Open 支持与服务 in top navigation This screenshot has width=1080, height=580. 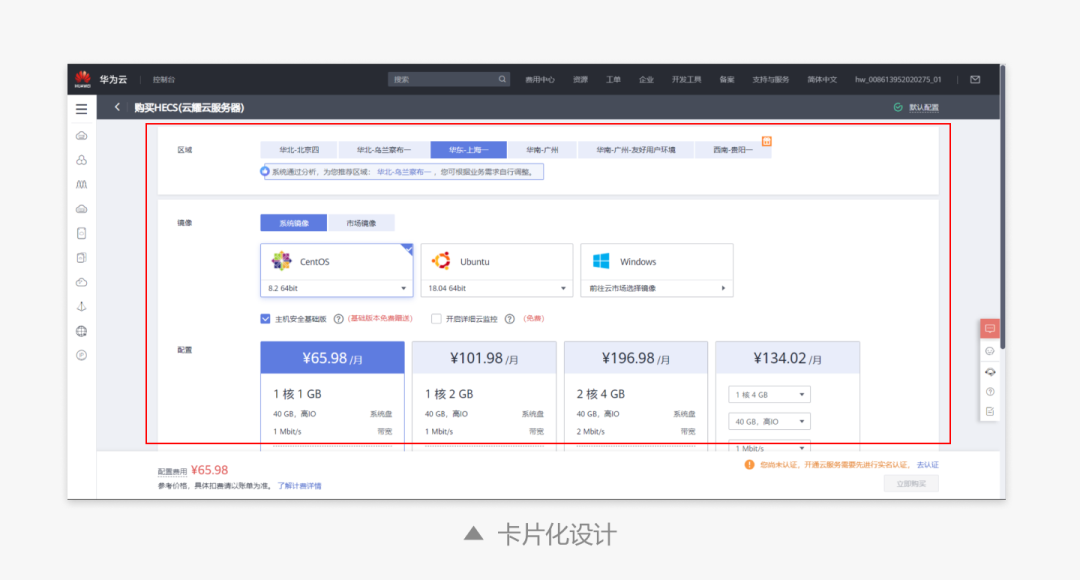point(770,79)
